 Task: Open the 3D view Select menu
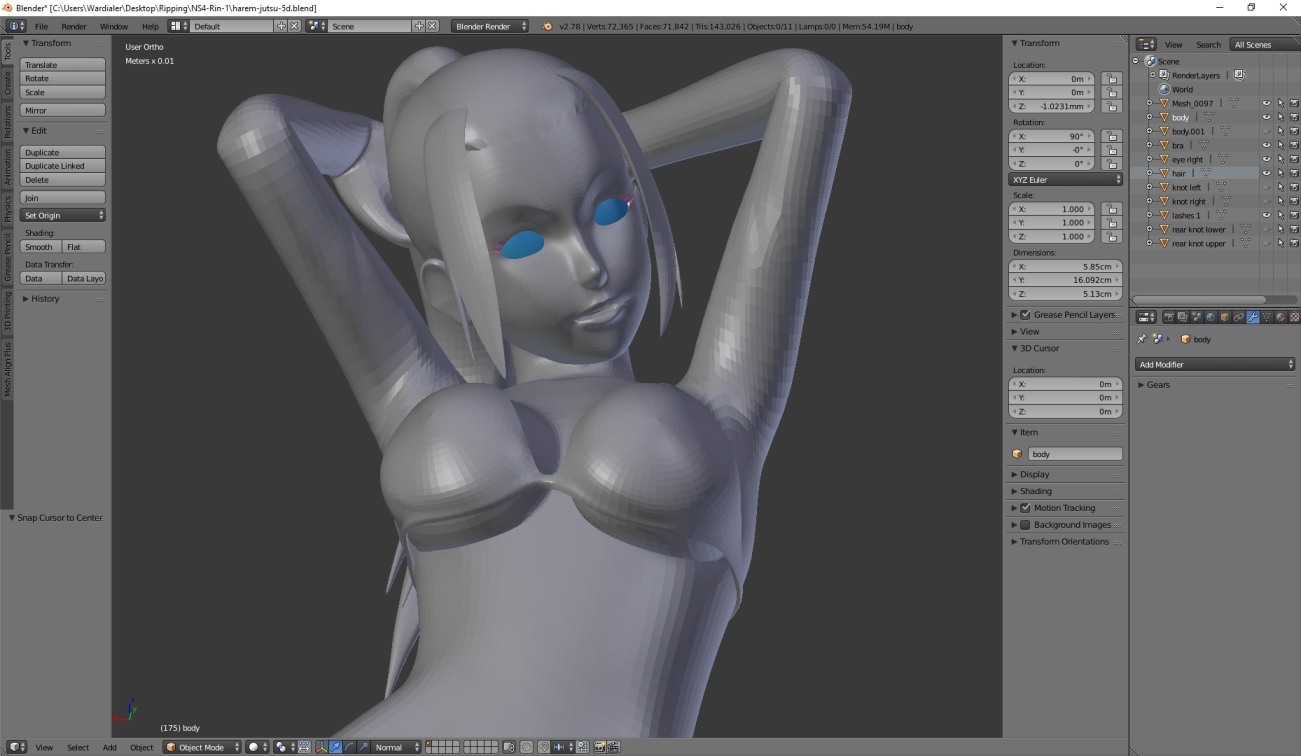click(78, 747)
